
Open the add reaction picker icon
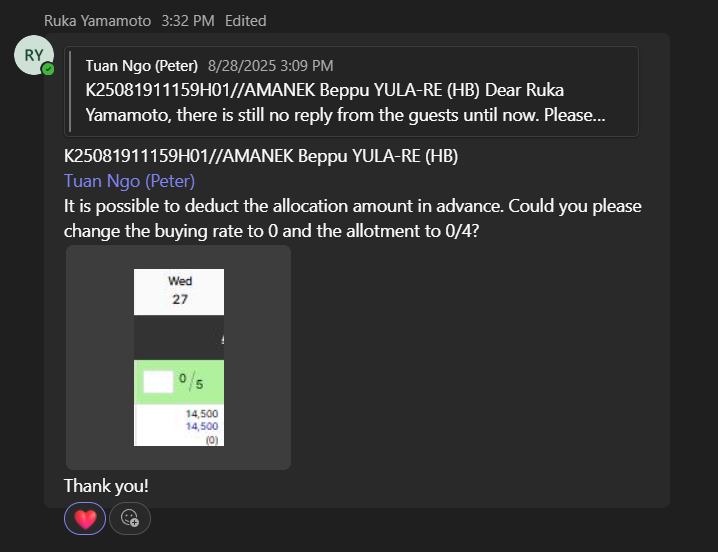click(x=129, y=518)
